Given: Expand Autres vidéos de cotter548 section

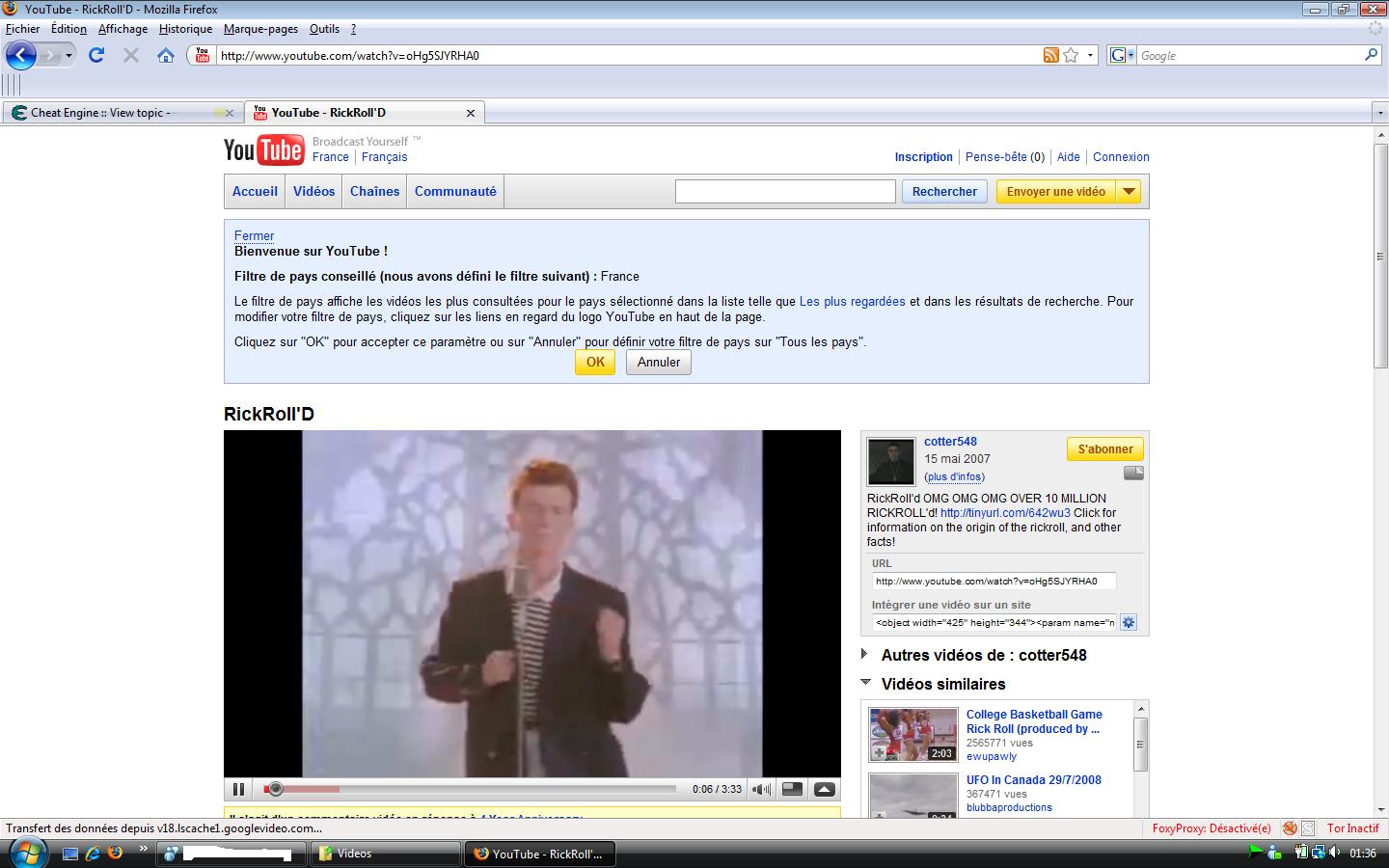Looking at the screenshot, I should click(864, 655).
